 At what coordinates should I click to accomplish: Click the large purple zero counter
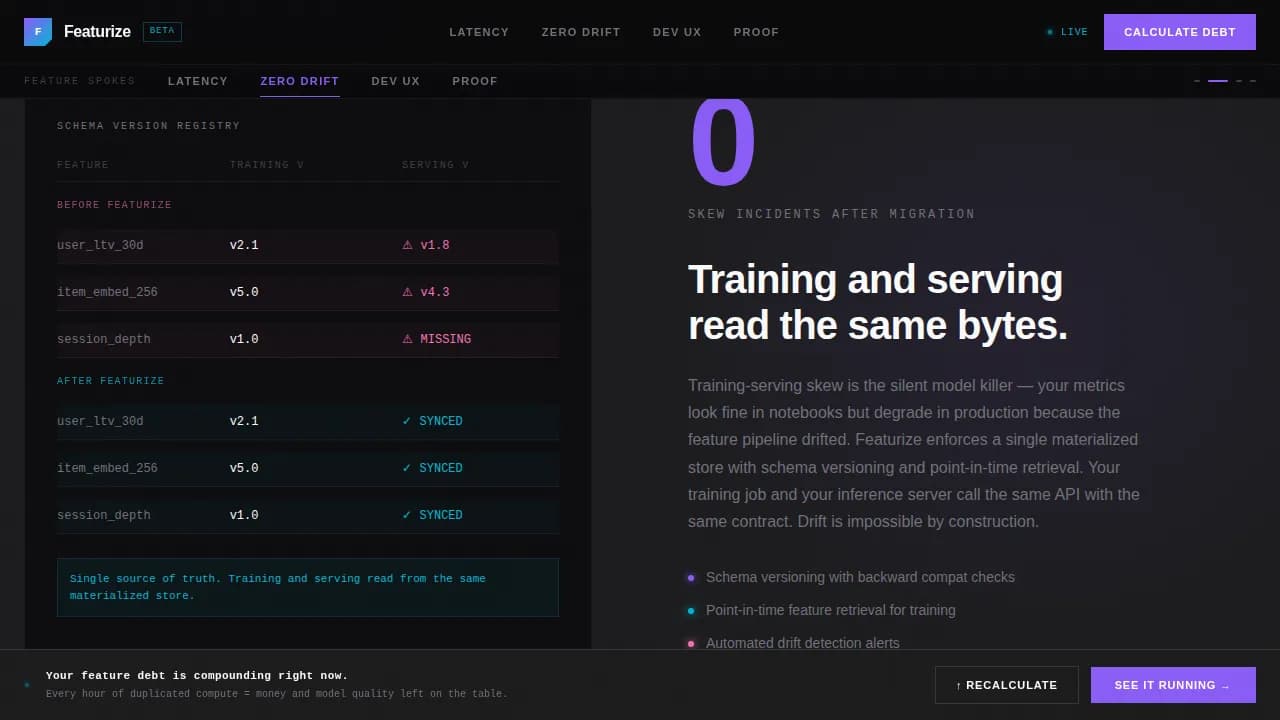723,142
